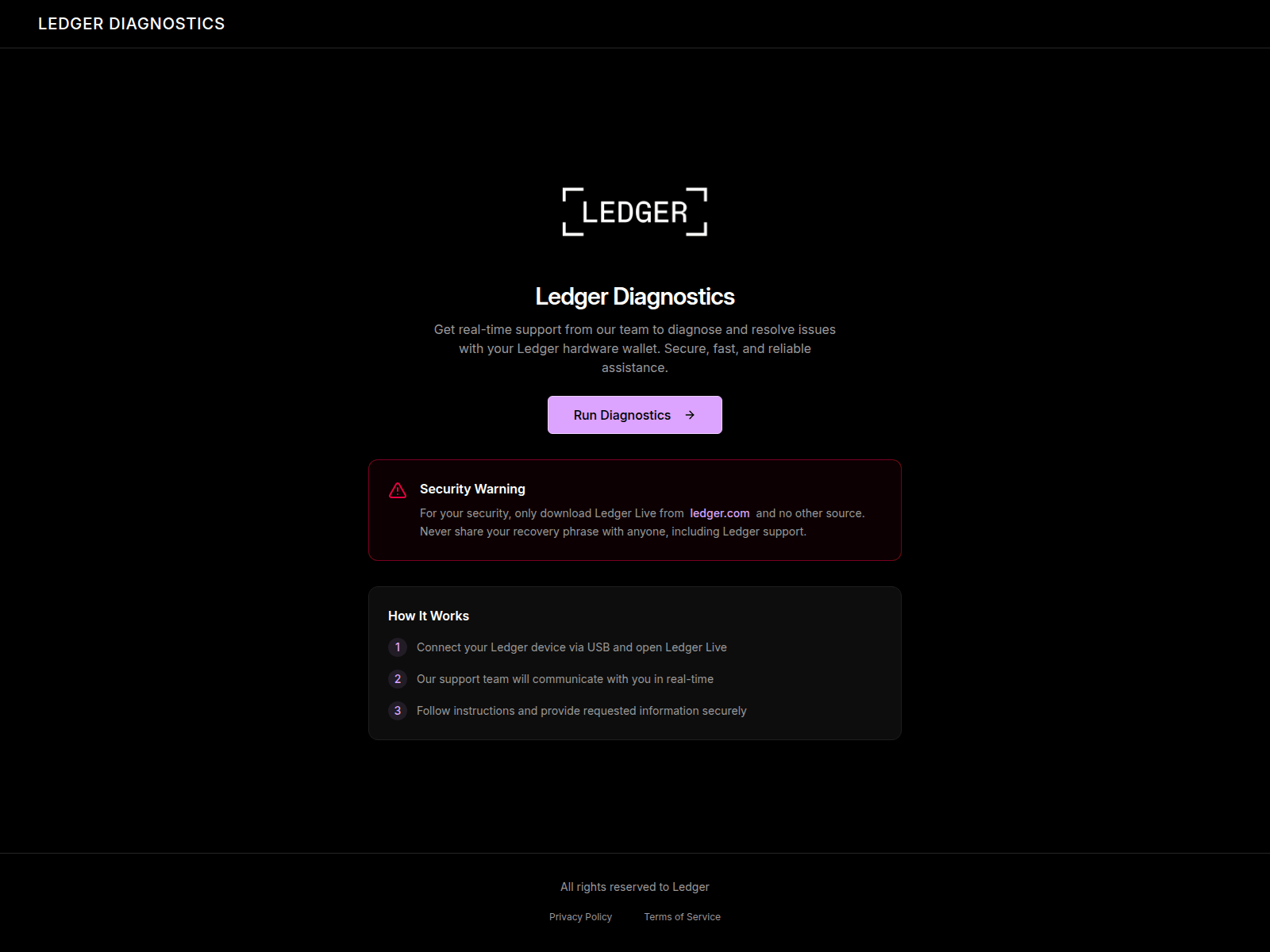Image resolution: width=1270 pixels, height=952 pixels.
Task: Click 'Get real-time support from our team' paragraph
Action: (635, 348)
